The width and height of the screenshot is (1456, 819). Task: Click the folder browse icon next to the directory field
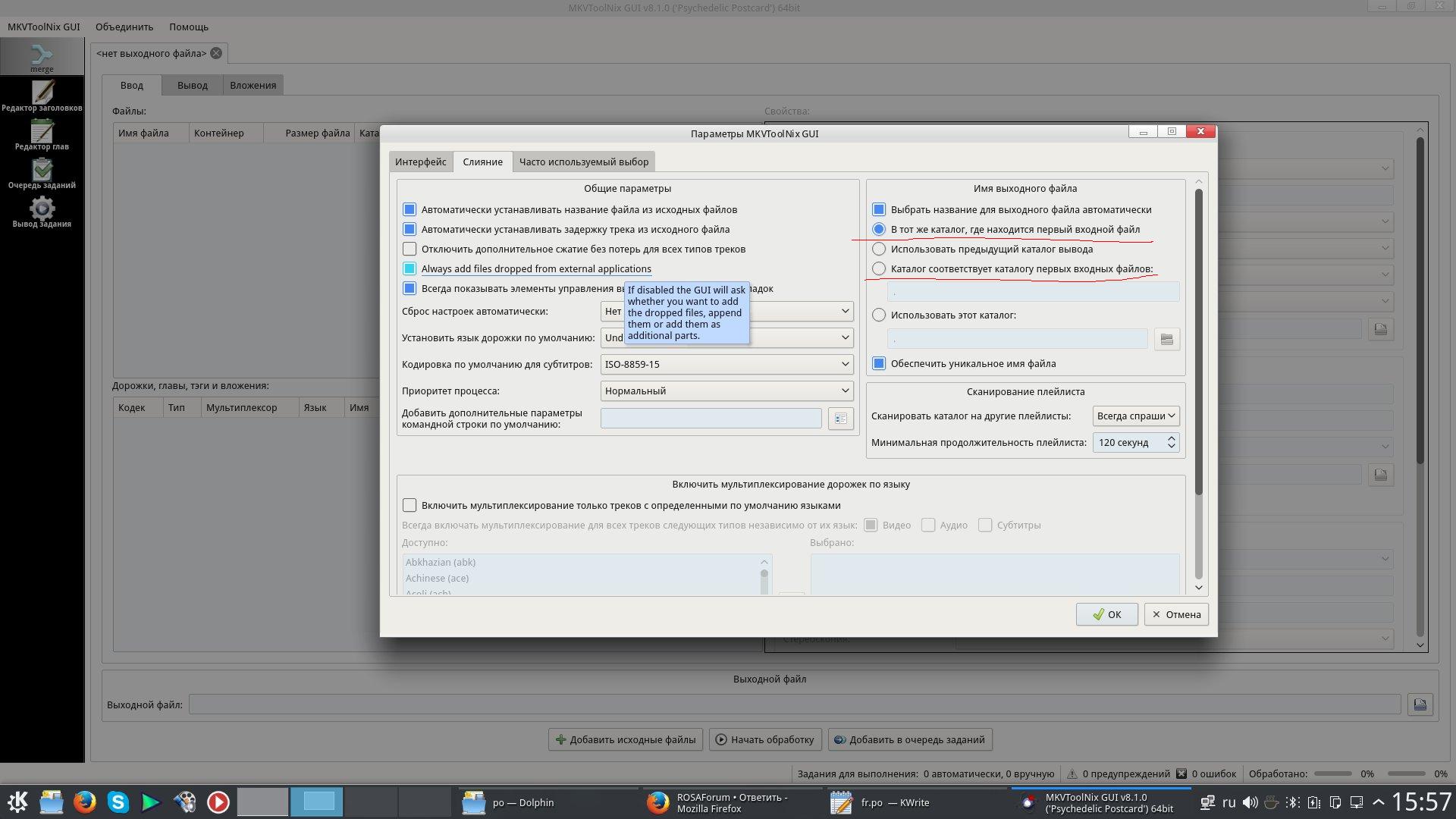click(x=1166, y=339)
